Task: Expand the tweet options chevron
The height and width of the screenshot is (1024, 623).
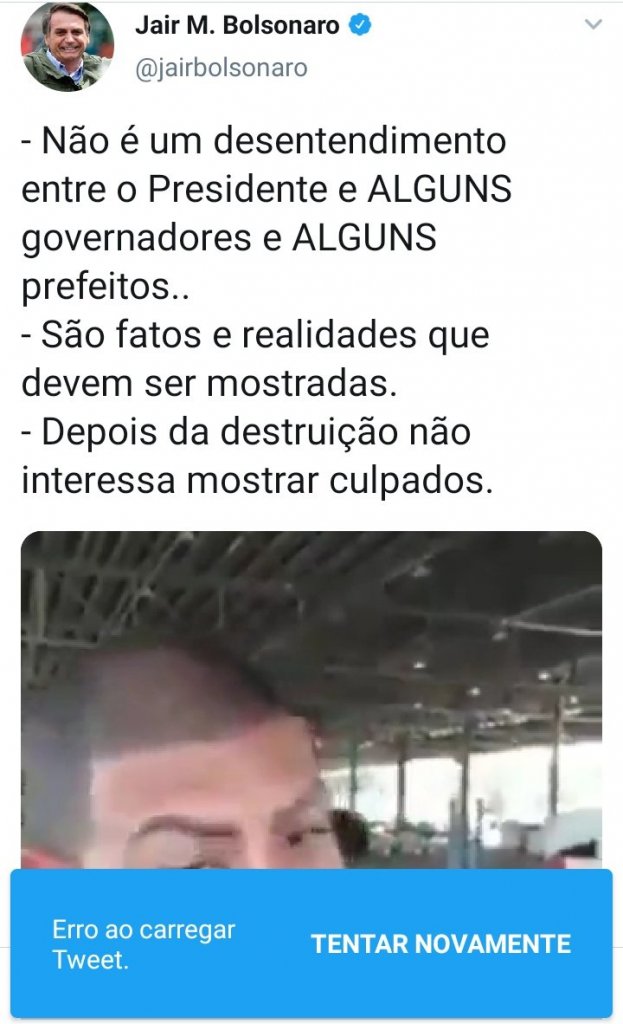Action: pyautogui.click(x=593, y=25)
